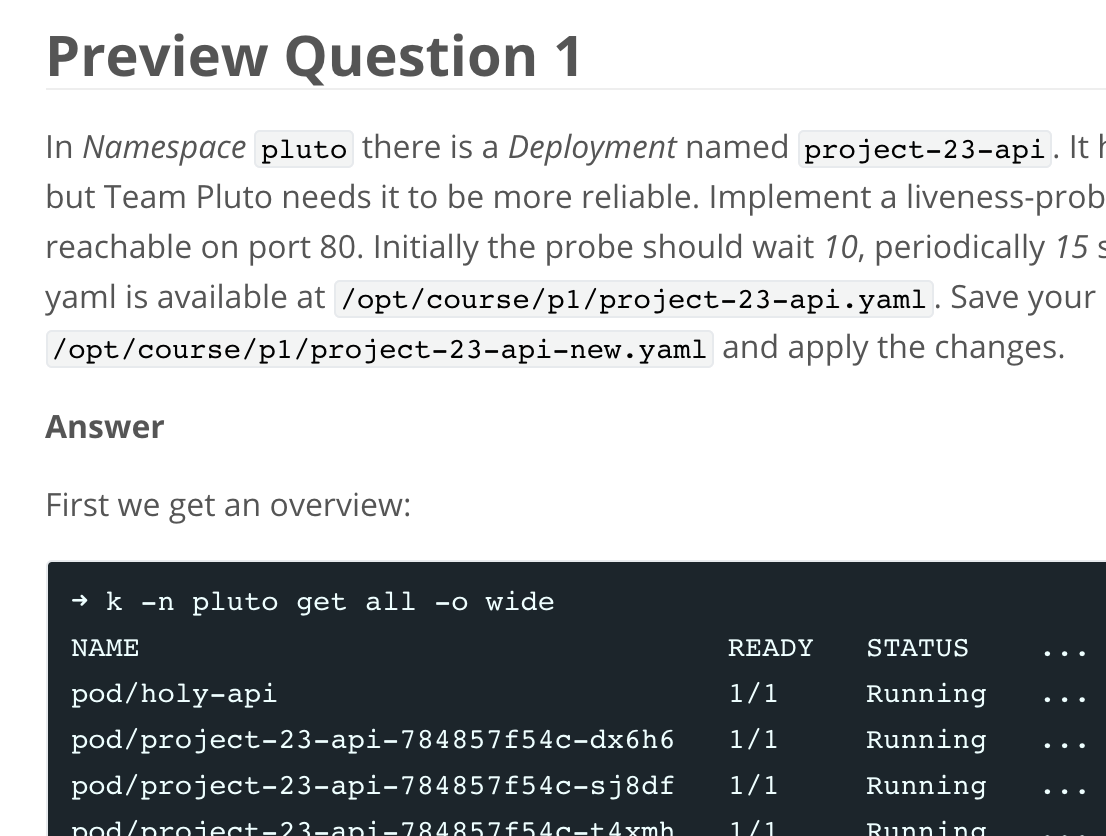The width and height of the screenshot is (1106, 836).
Task: Select the "project-23-api" code text in paragraph
Action: 924,149
